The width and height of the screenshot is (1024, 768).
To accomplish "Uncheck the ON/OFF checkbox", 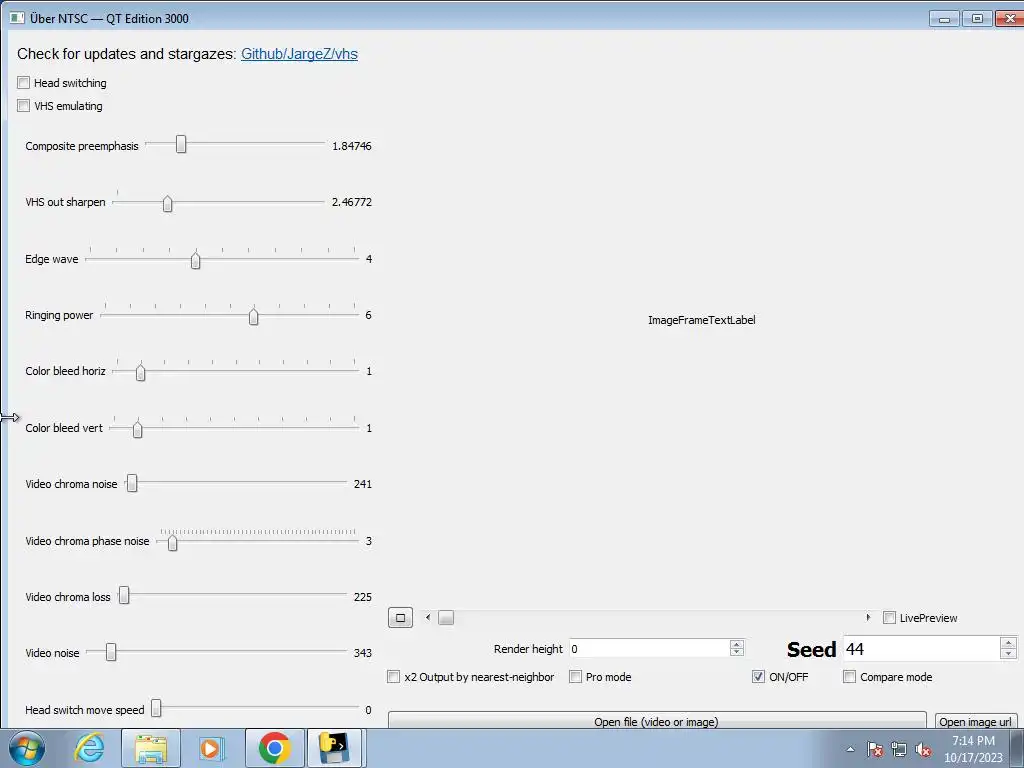I will (x=758, y=677).
